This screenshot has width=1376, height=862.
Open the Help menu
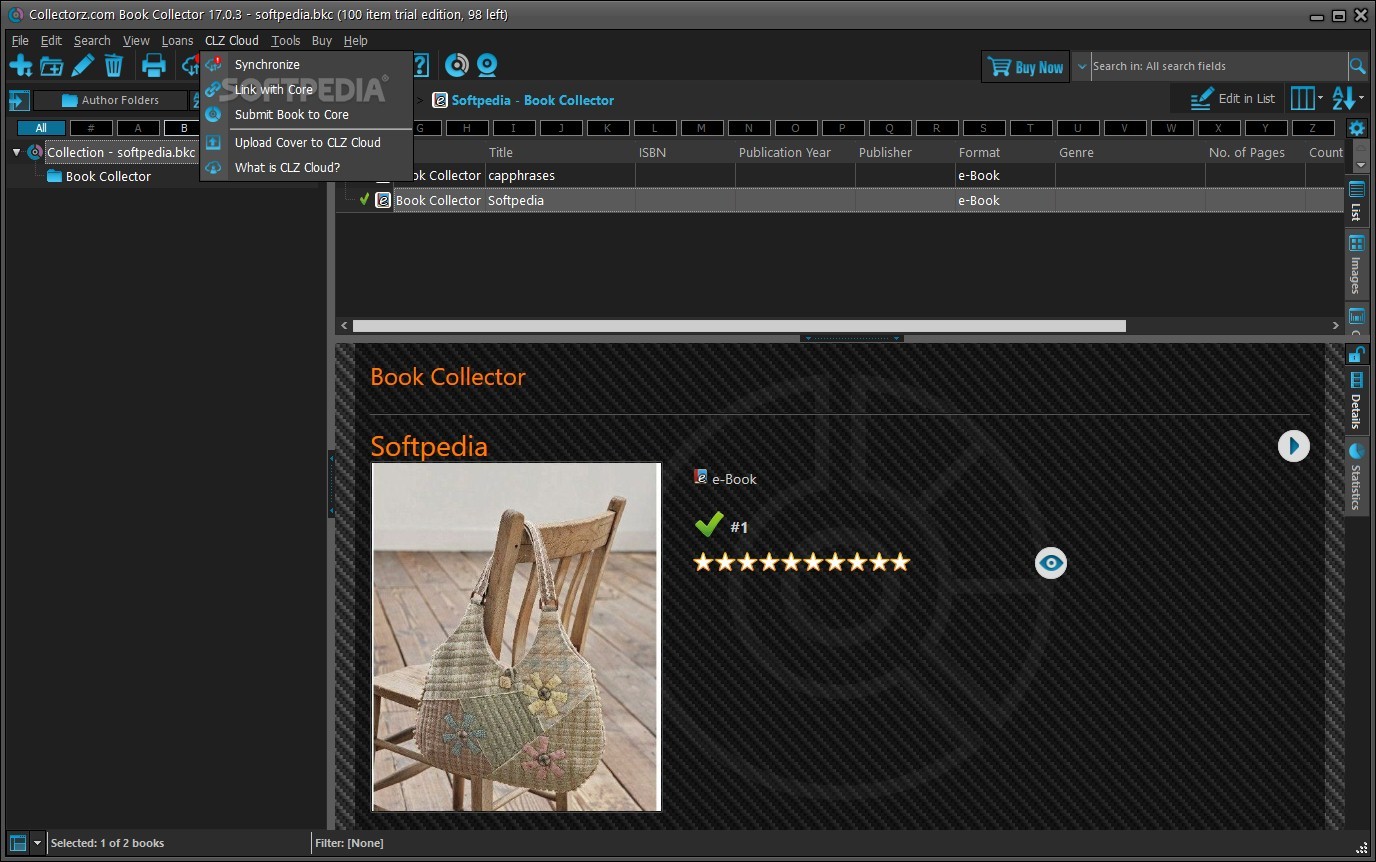point(356,41)
